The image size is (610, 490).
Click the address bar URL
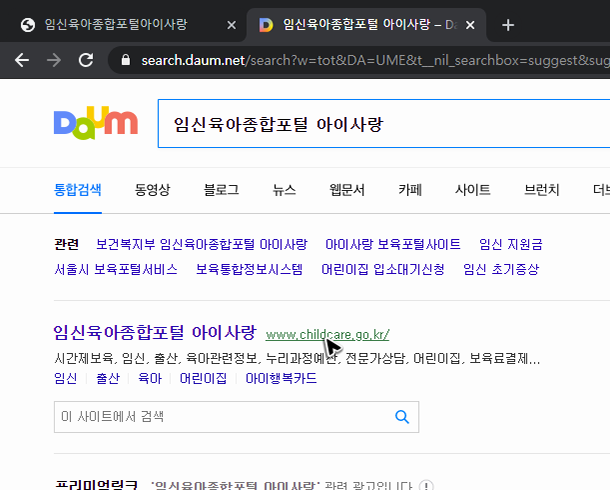[375, 60]
